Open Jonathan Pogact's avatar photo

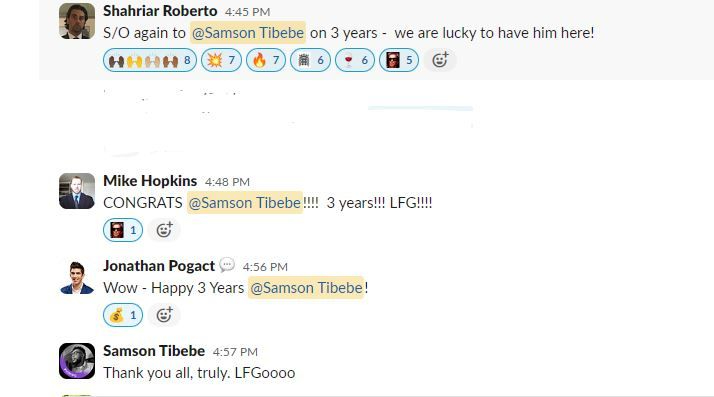tap(77, 276)
